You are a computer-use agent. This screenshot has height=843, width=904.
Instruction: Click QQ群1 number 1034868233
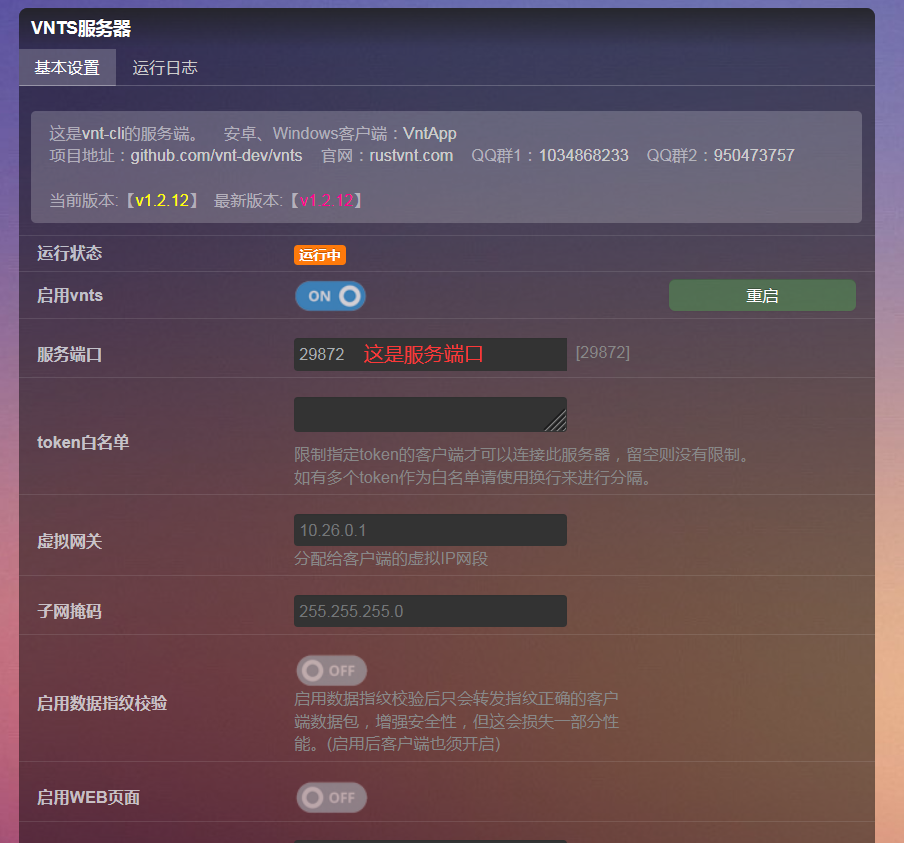(583, 156)
